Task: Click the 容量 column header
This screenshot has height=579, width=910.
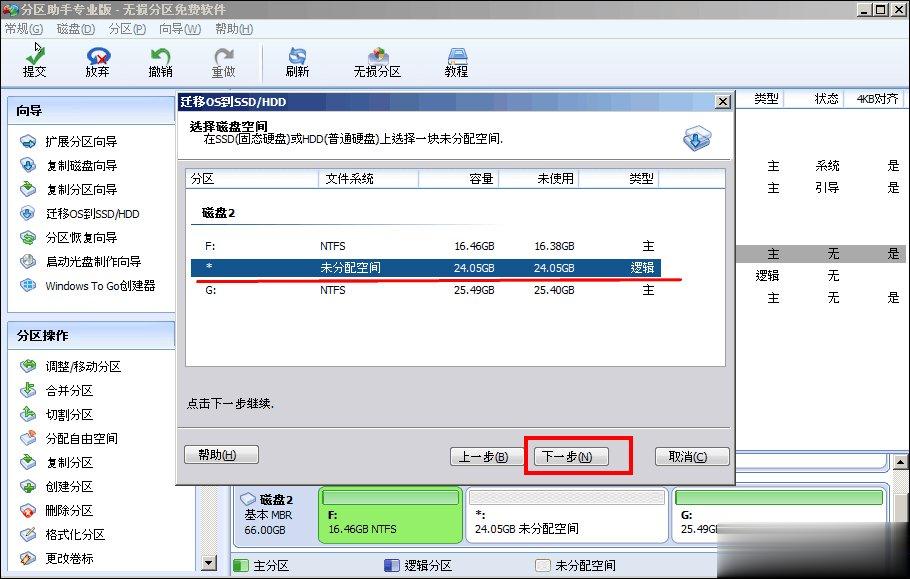Action: coord(458,179)
